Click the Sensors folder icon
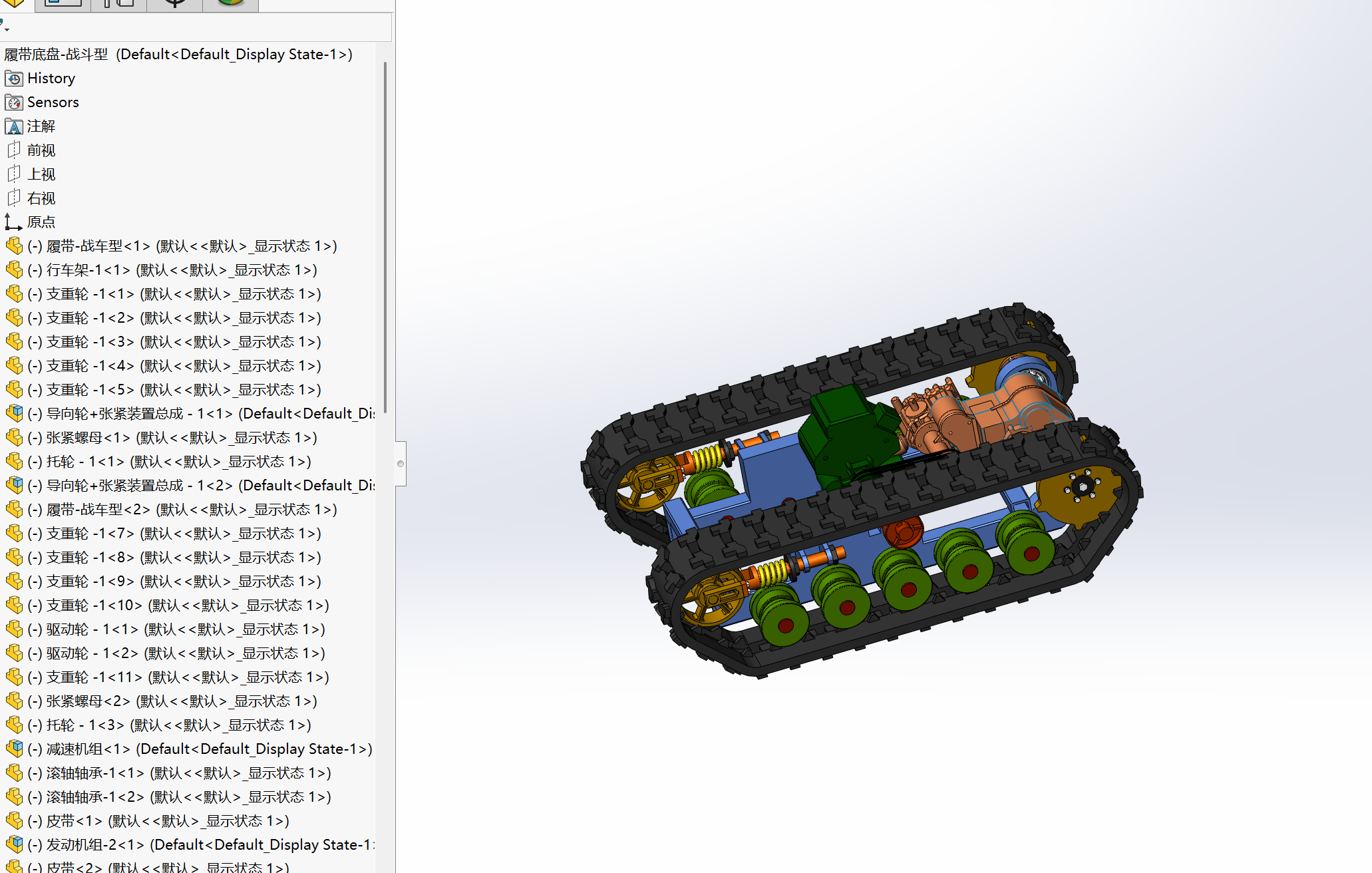This screenshot has height=873, width=1372. click(14, 102)
